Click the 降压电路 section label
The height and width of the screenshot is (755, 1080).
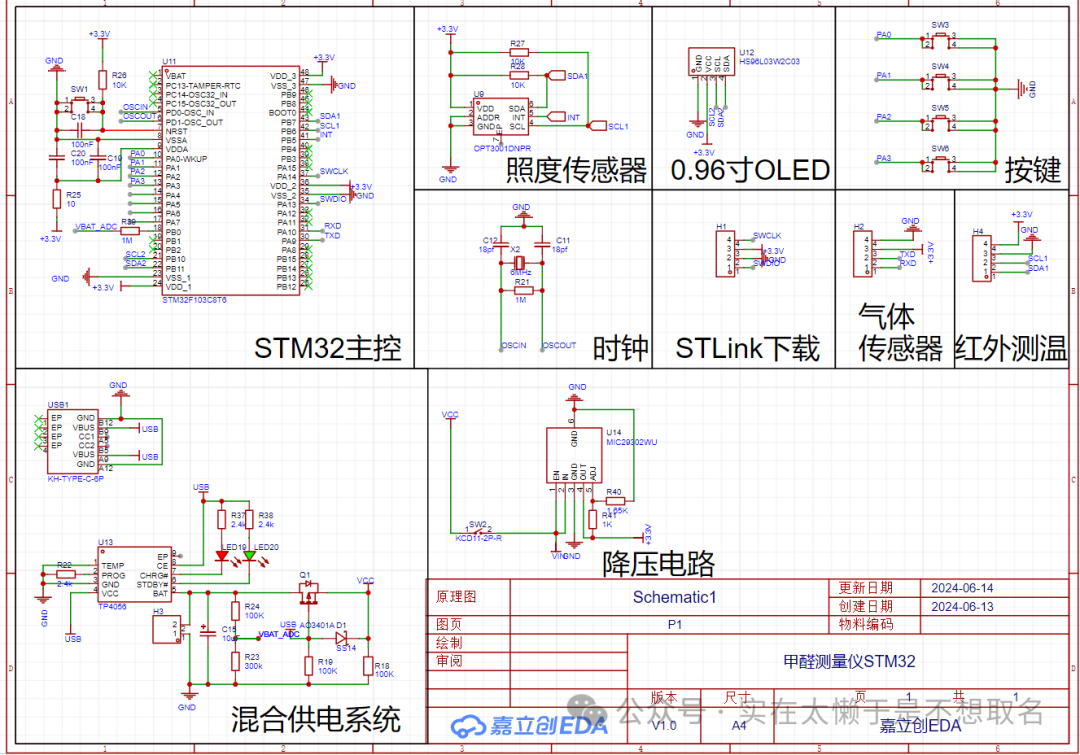click(x=658, y=564)
